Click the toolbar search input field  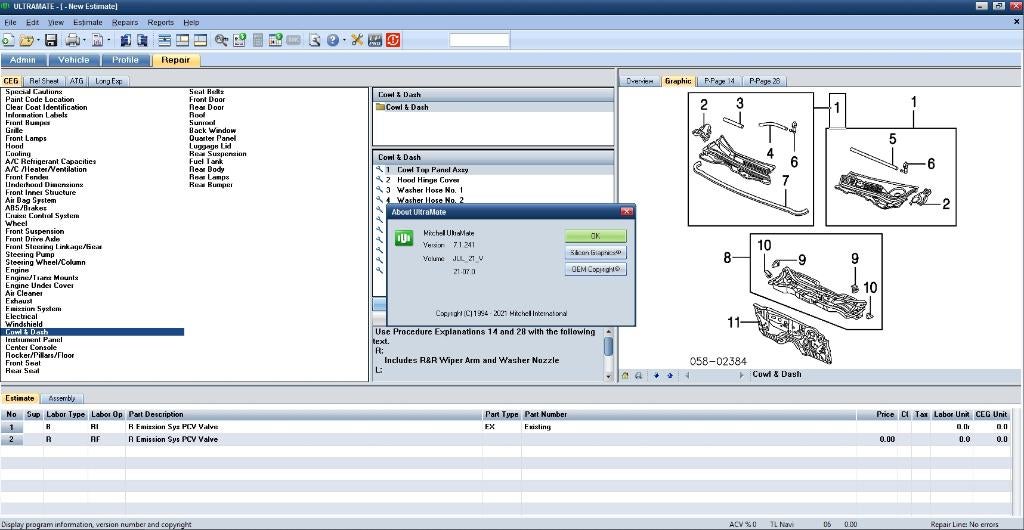coord(479,40)
